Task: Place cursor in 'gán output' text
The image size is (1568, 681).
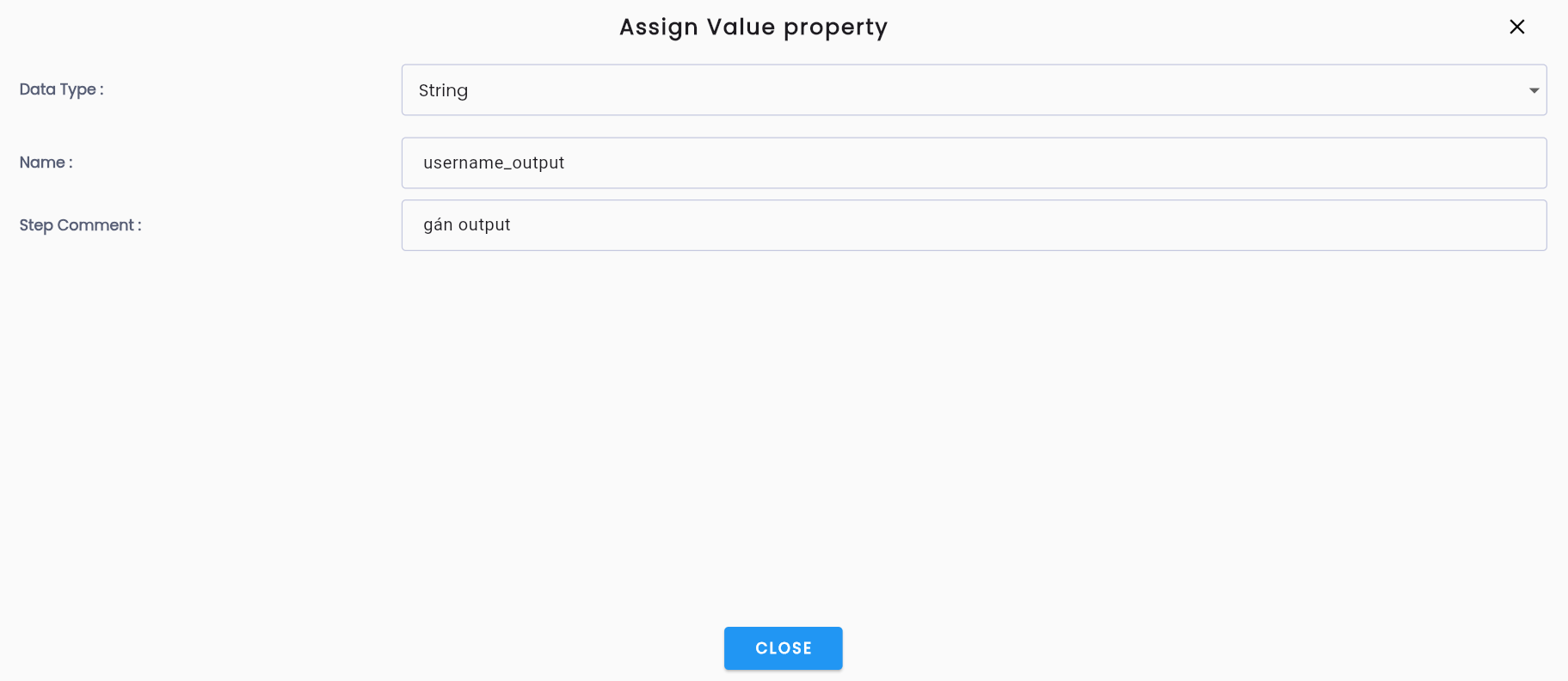Action: pyautogui.click(x=467, y=225)
